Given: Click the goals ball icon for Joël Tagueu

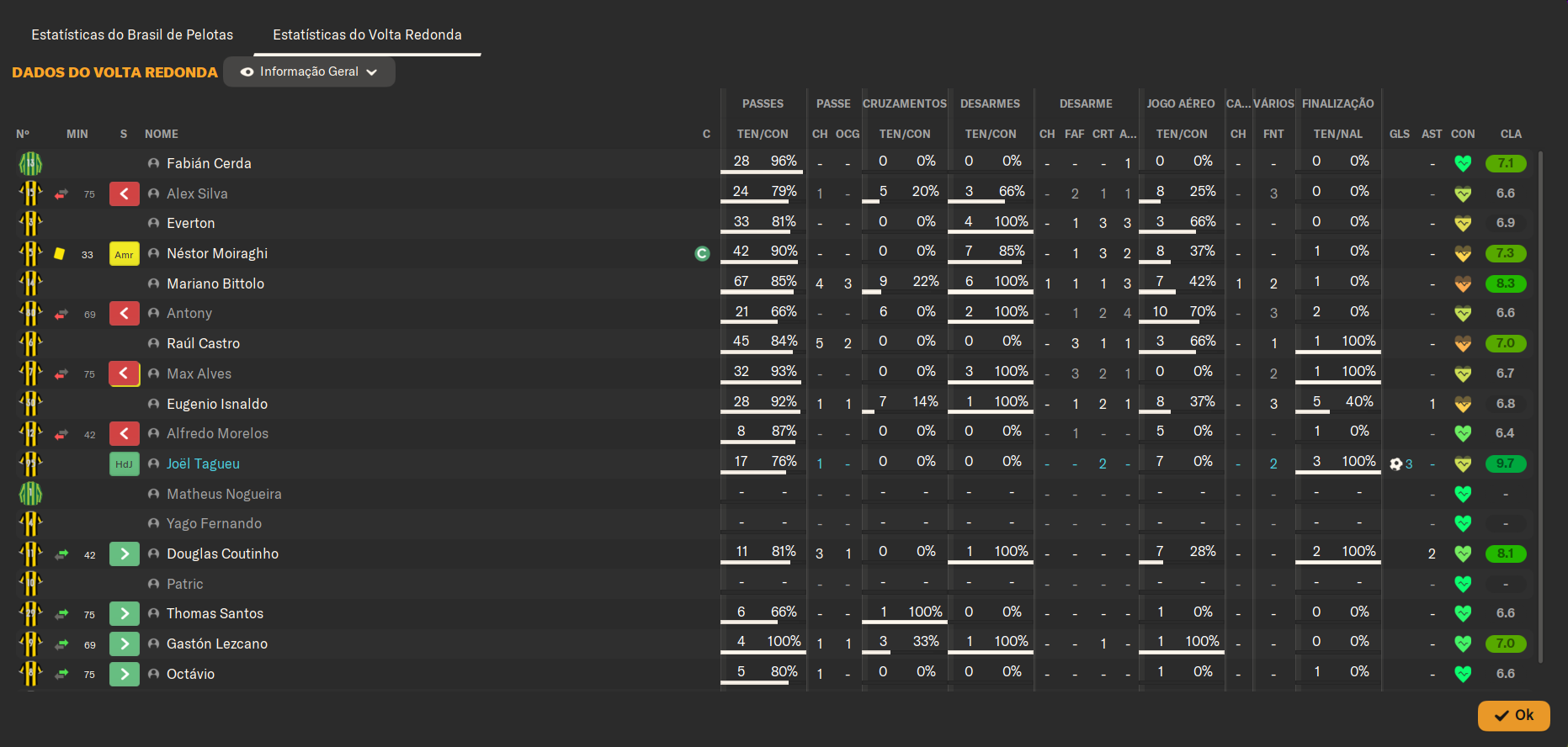Looking at the screenshot, I should [x=1396, y=464].
